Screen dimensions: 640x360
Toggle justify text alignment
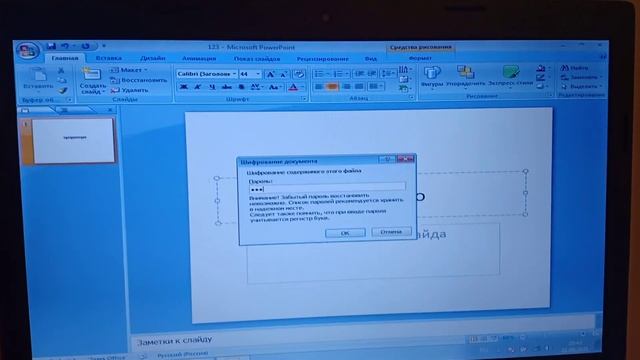[x=359, y=87]
